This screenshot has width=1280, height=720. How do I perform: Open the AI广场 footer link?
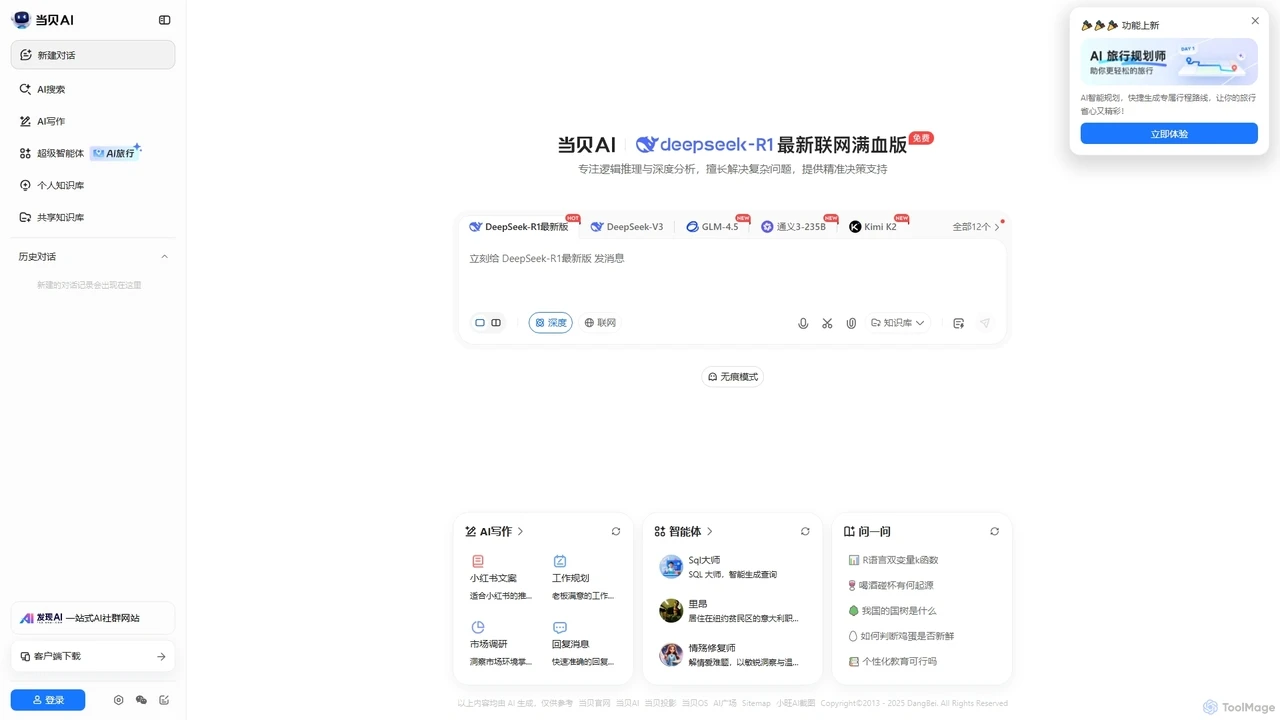[725, 703]
